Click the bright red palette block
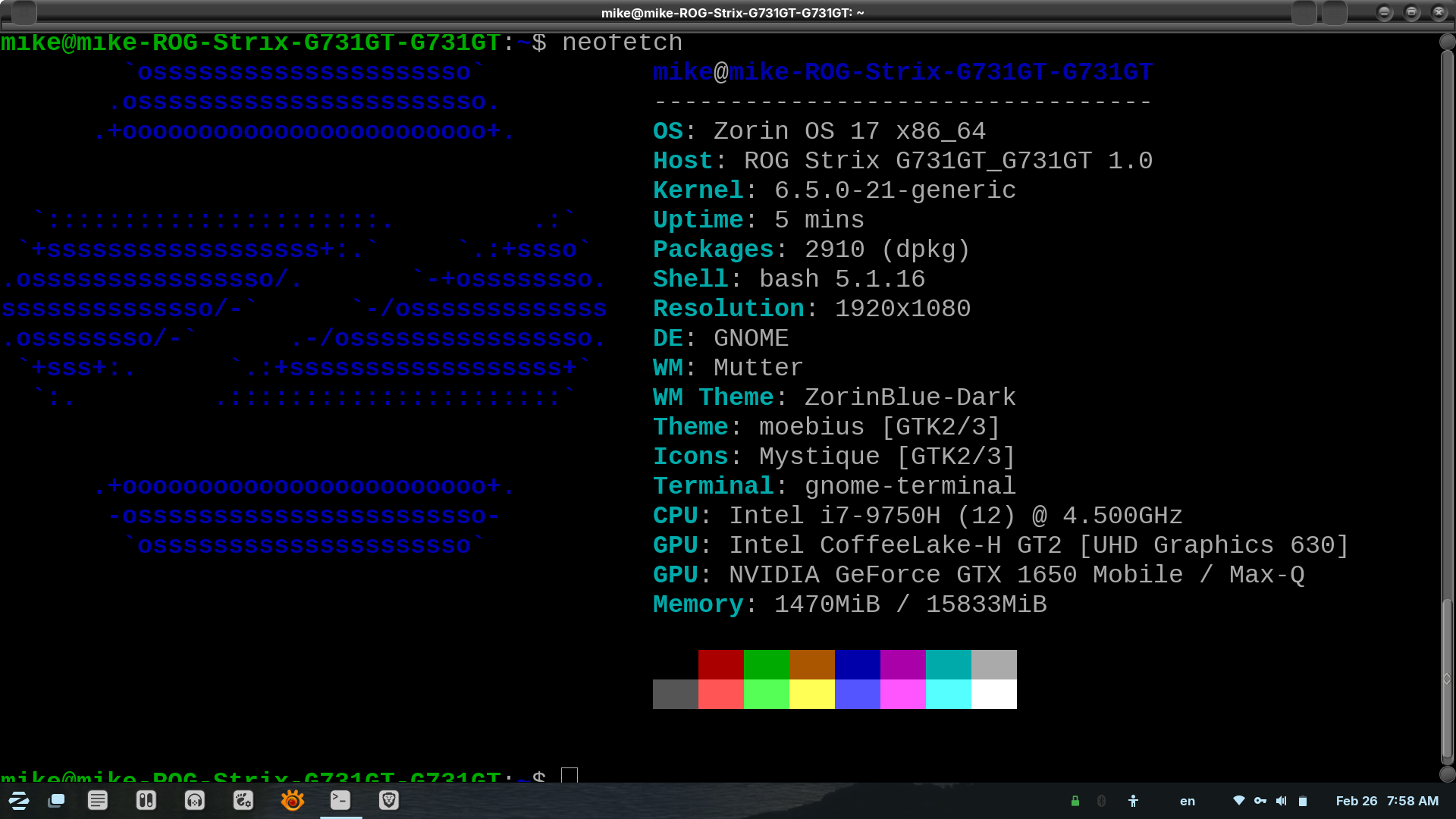Viewport: 1456px width, 819px height. click(x=721, y=694)
